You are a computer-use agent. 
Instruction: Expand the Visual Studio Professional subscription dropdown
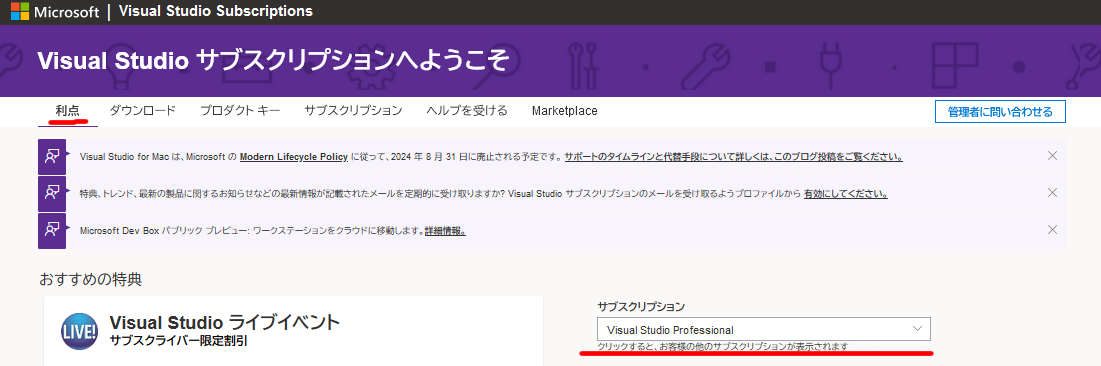(x=764, y=329)
